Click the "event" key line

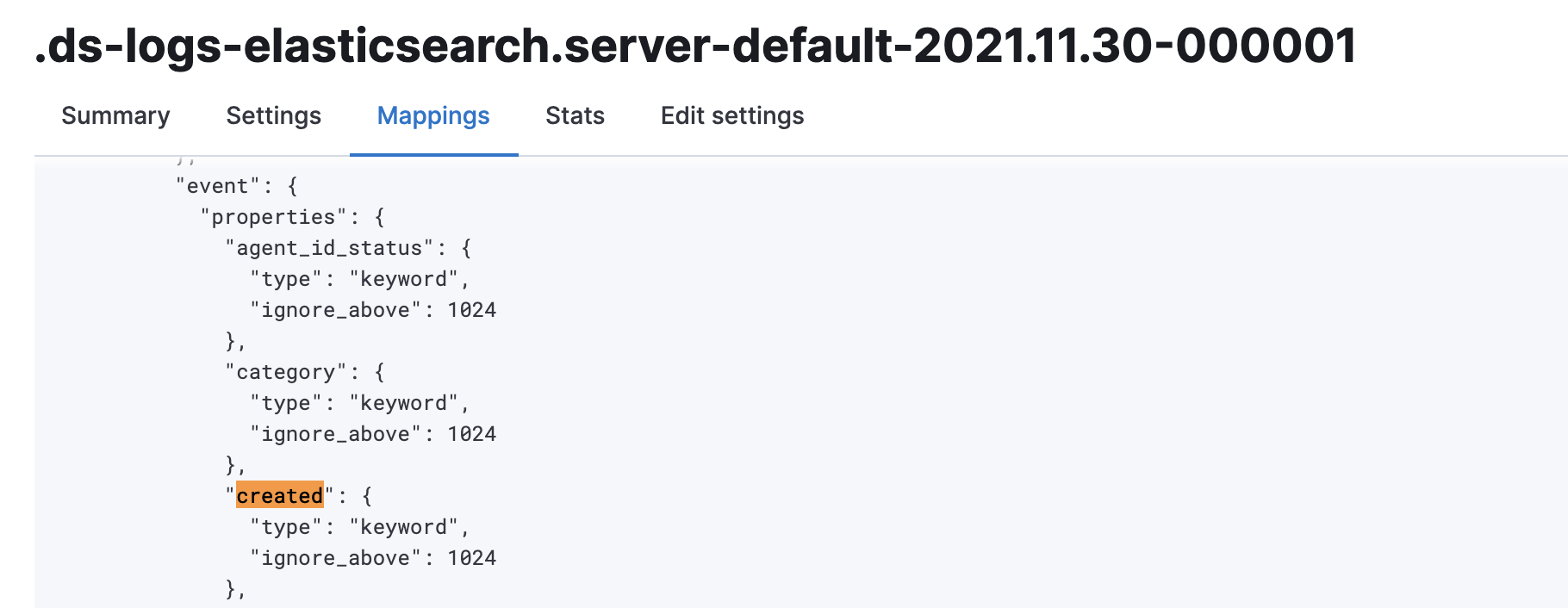click(237, 186)
